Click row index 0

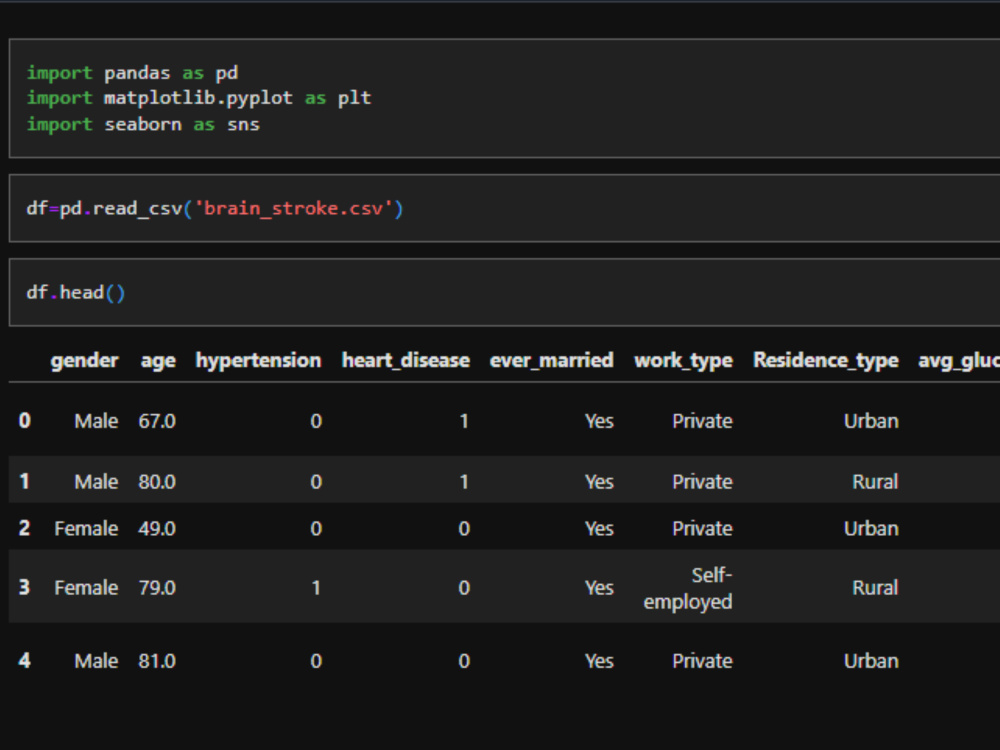(24, 421)
